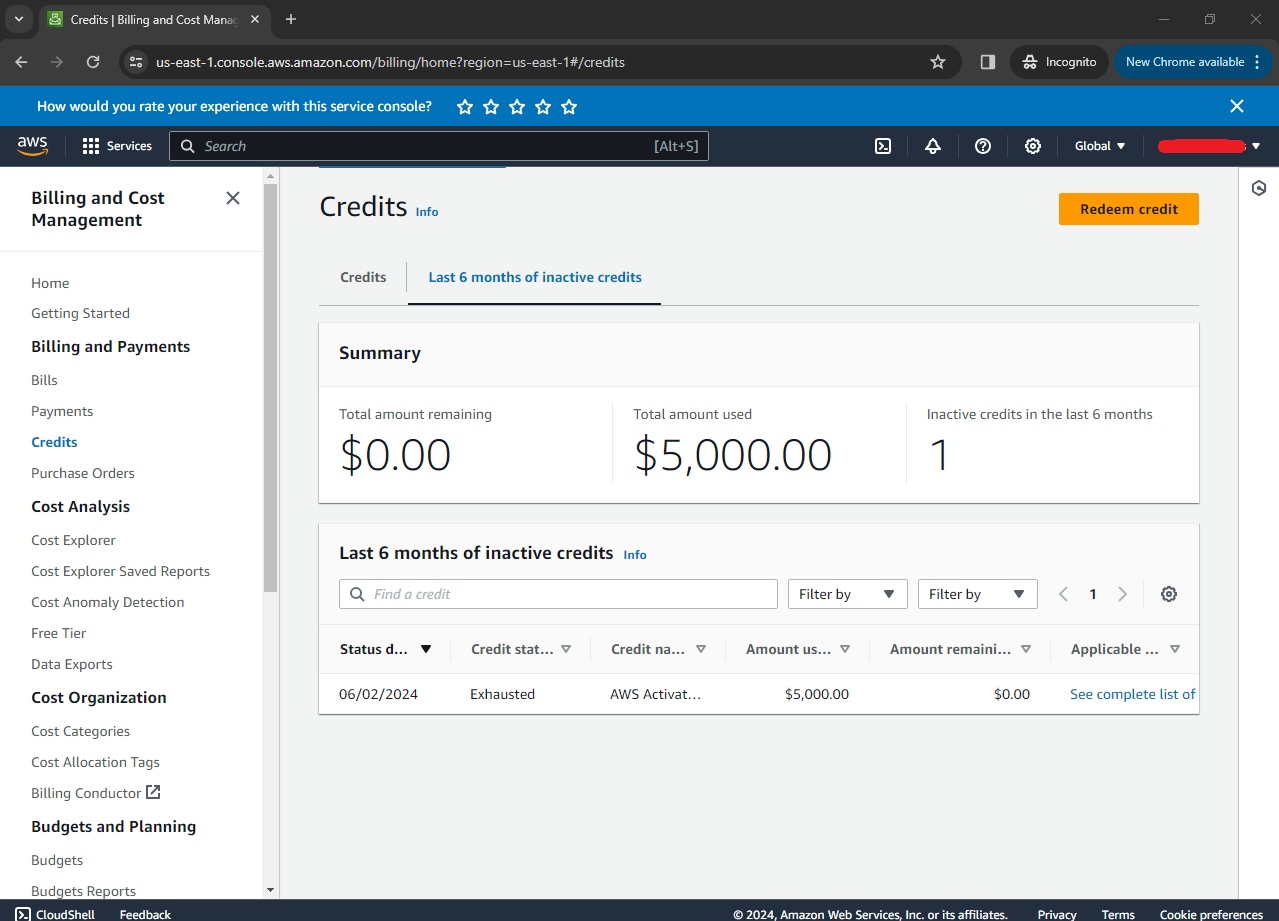Screen dimensions: 1279x921
Task: Open Cookie preferences in the footer
Action: coord(1211,914)
